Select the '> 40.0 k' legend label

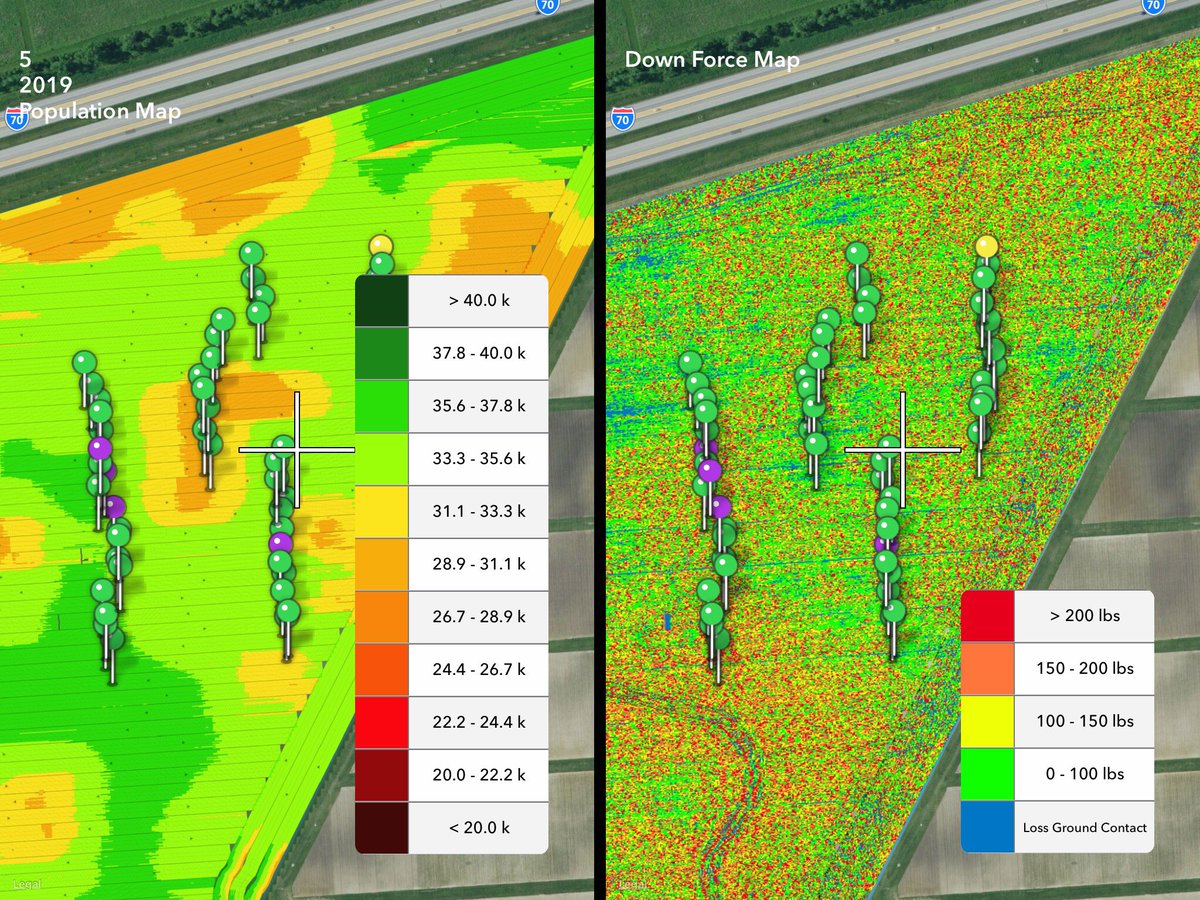click(478, 301)
